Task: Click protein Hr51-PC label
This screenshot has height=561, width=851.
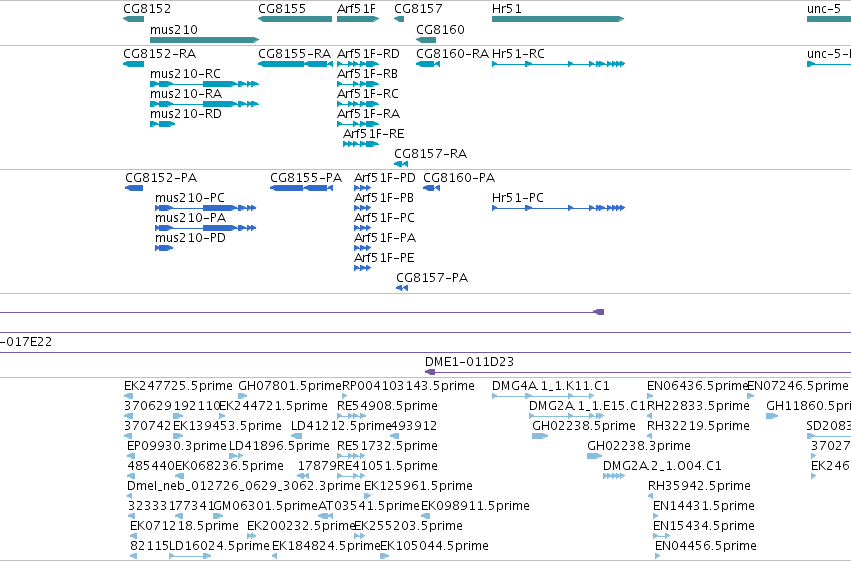Action: point(517,198)
